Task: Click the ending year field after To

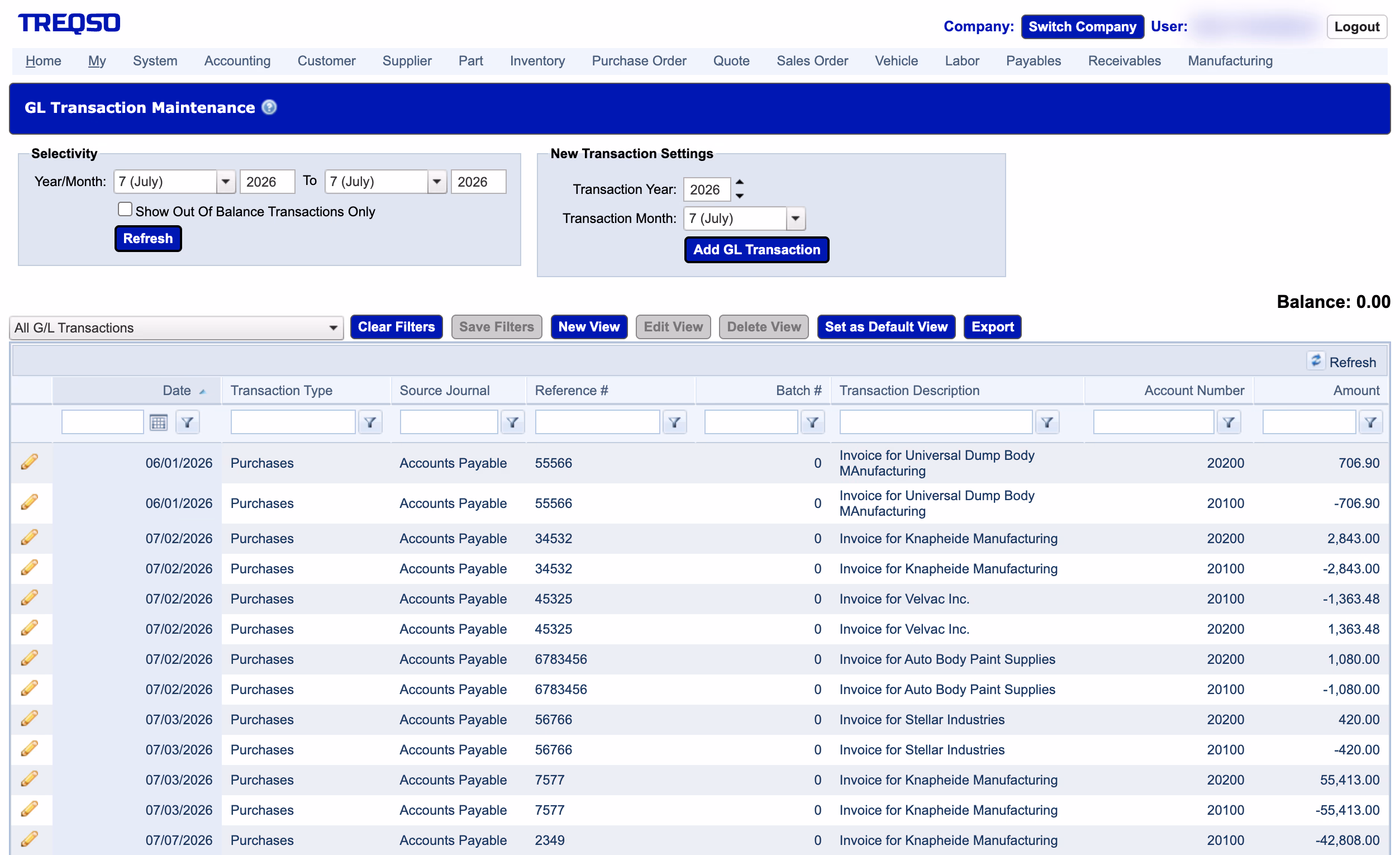Action: (x=478, y=182)
